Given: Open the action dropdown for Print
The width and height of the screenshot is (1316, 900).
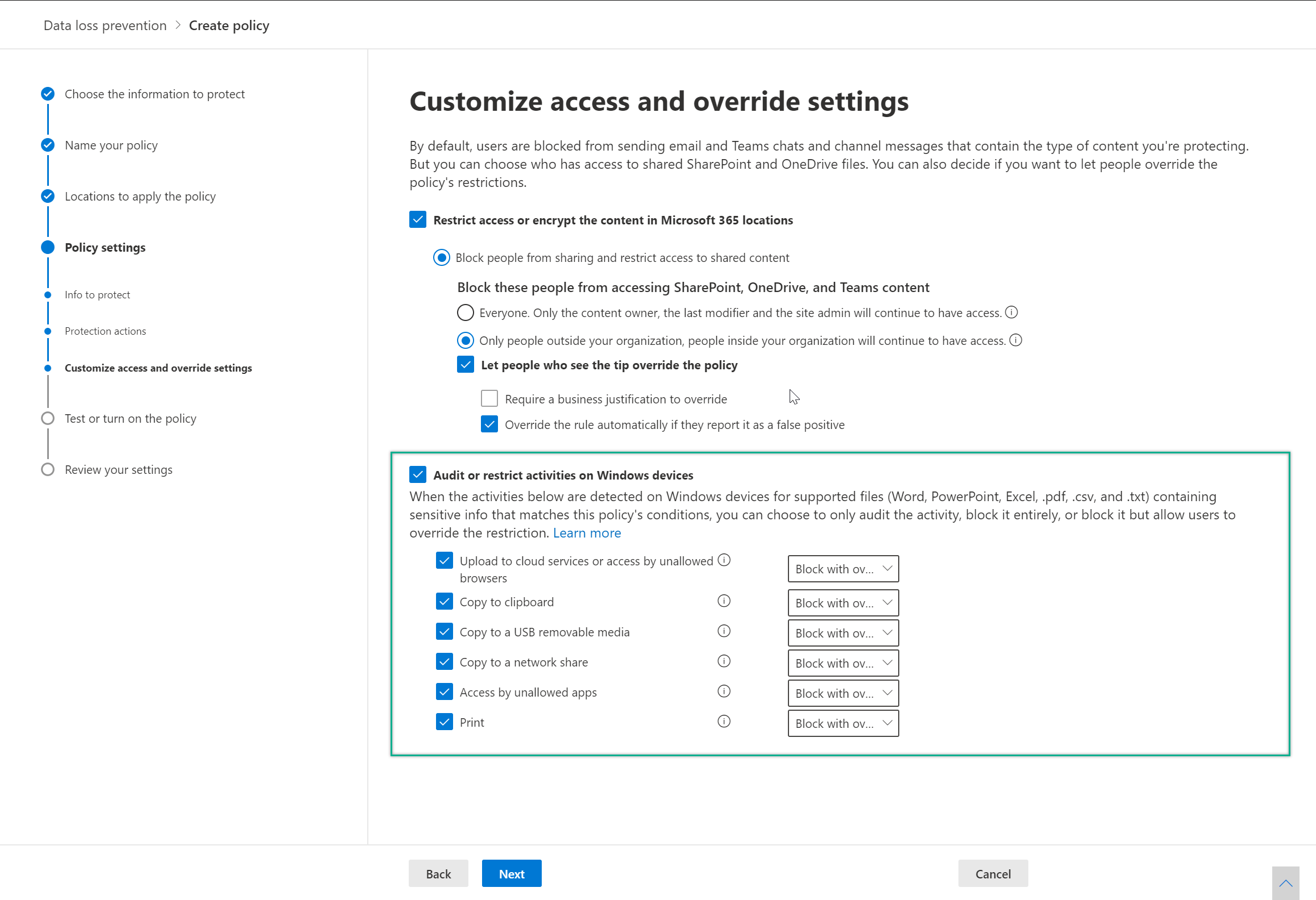Looking at the screenshot, I should pyautogui.click(x=843, y=723).
